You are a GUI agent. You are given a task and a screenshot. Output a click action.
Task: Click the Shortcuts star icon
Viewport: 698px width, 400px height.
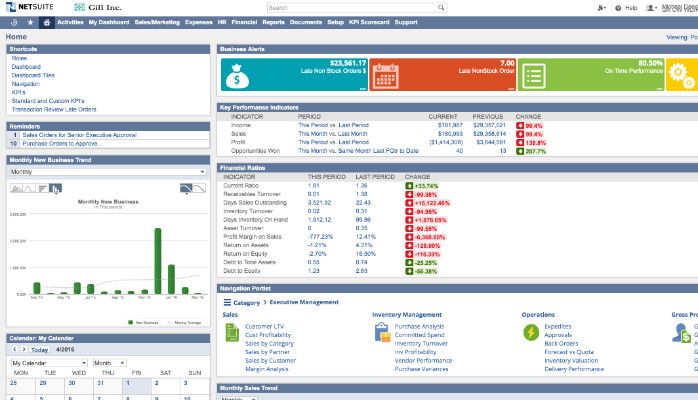[30, 21]
